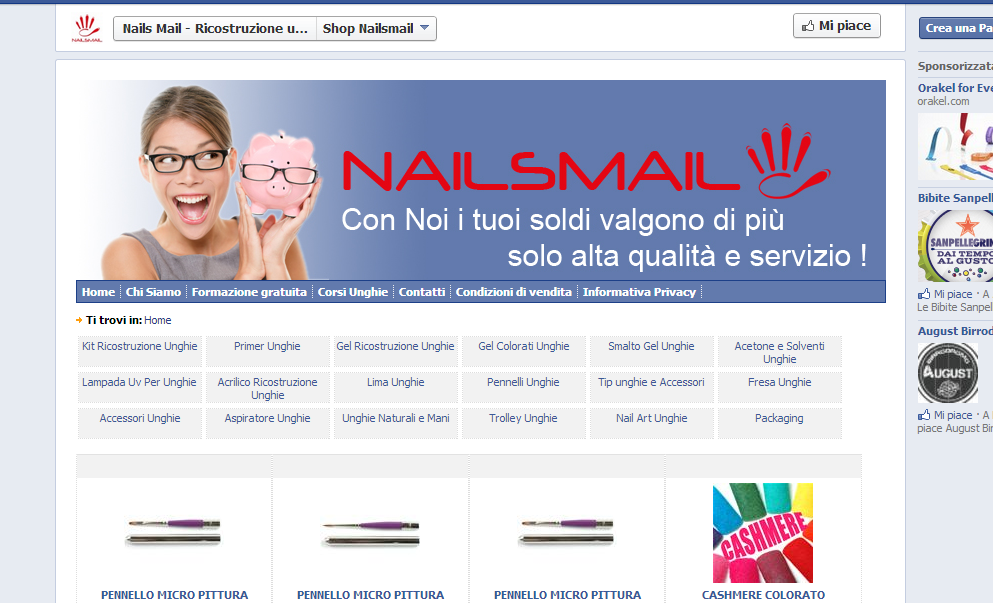The image size is (993, 603).
Task: Open Packaging category
Action: (779, 419)
